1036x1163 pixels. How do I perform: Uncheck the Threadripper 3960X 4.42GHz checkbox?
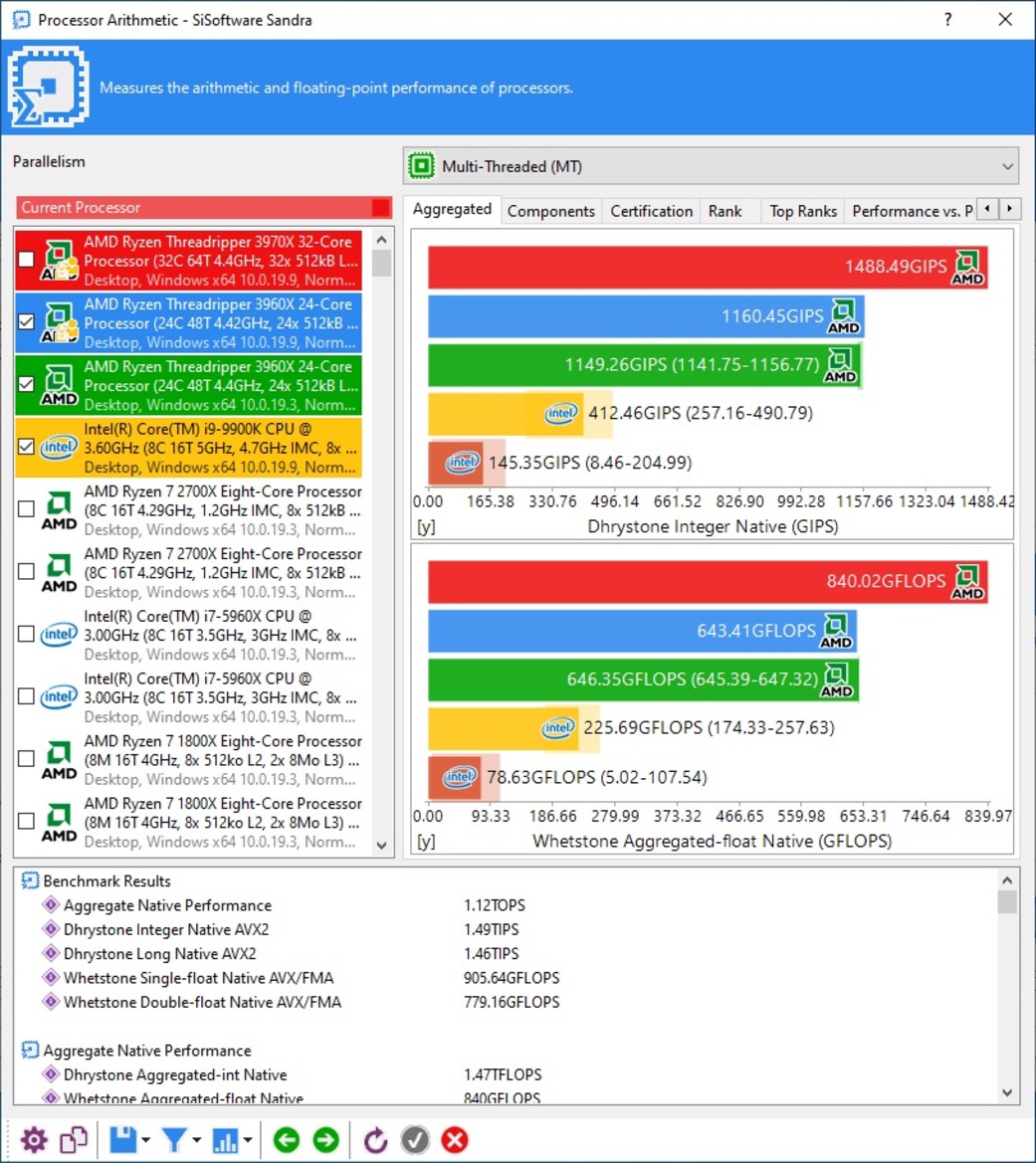point(26,322)
